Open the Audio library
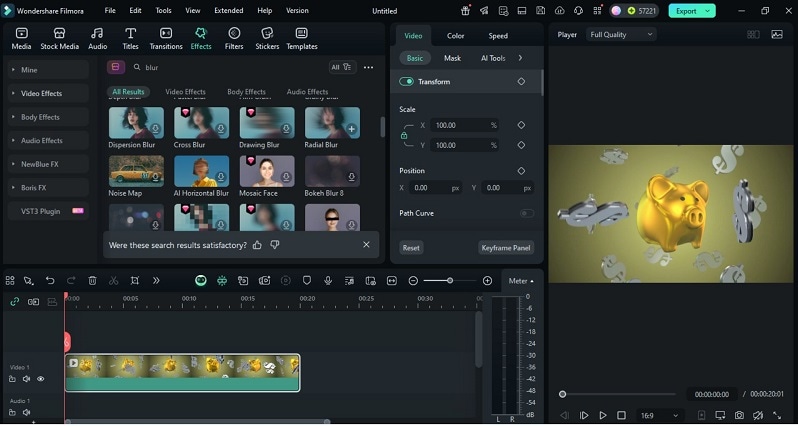The image size is (798, 426). [97, 39]
